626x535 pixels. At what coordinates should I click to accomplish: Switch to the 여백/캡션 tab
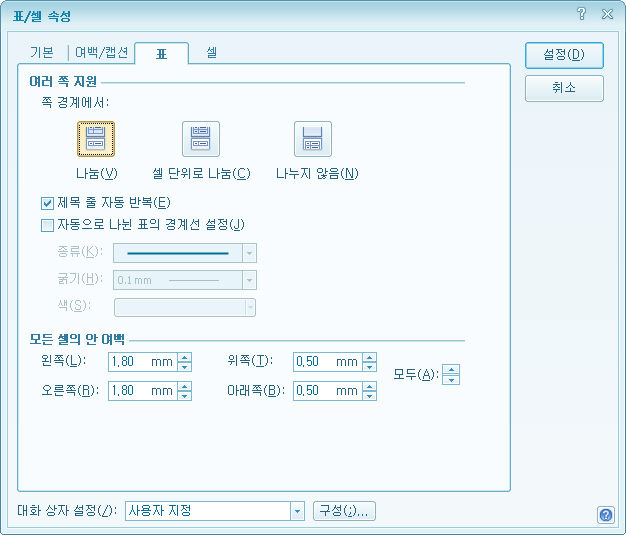pyautogui.click(x=101, y=52)
